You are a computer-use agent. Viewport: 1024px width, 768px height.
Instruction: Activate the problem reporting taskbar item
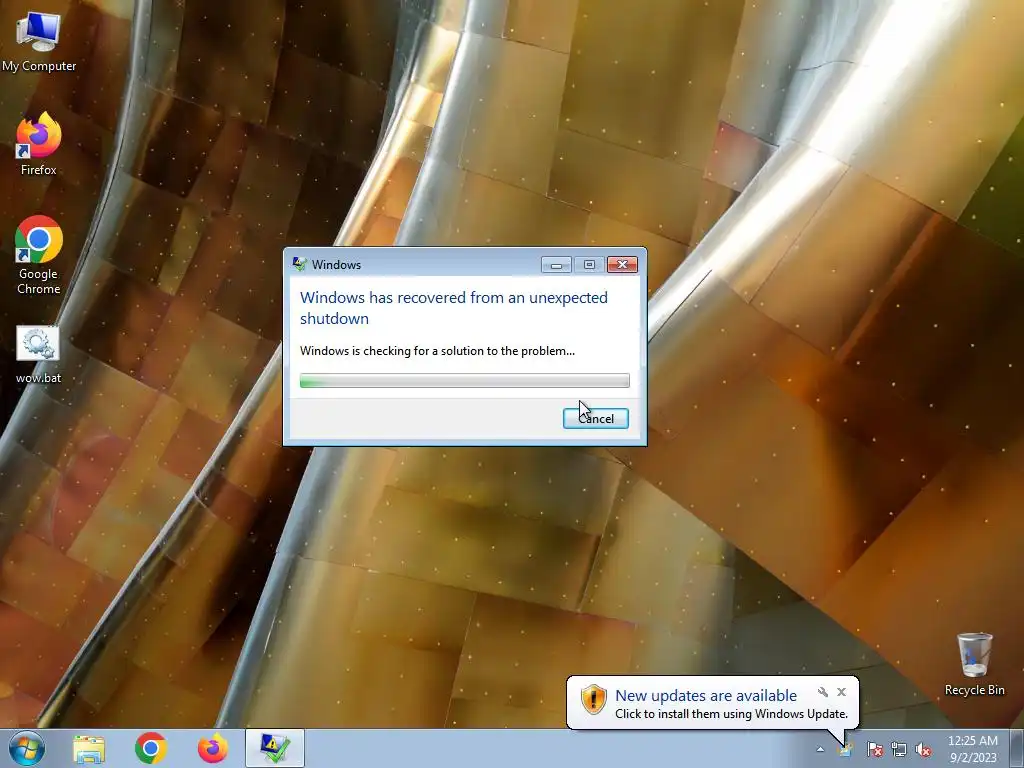275,748
